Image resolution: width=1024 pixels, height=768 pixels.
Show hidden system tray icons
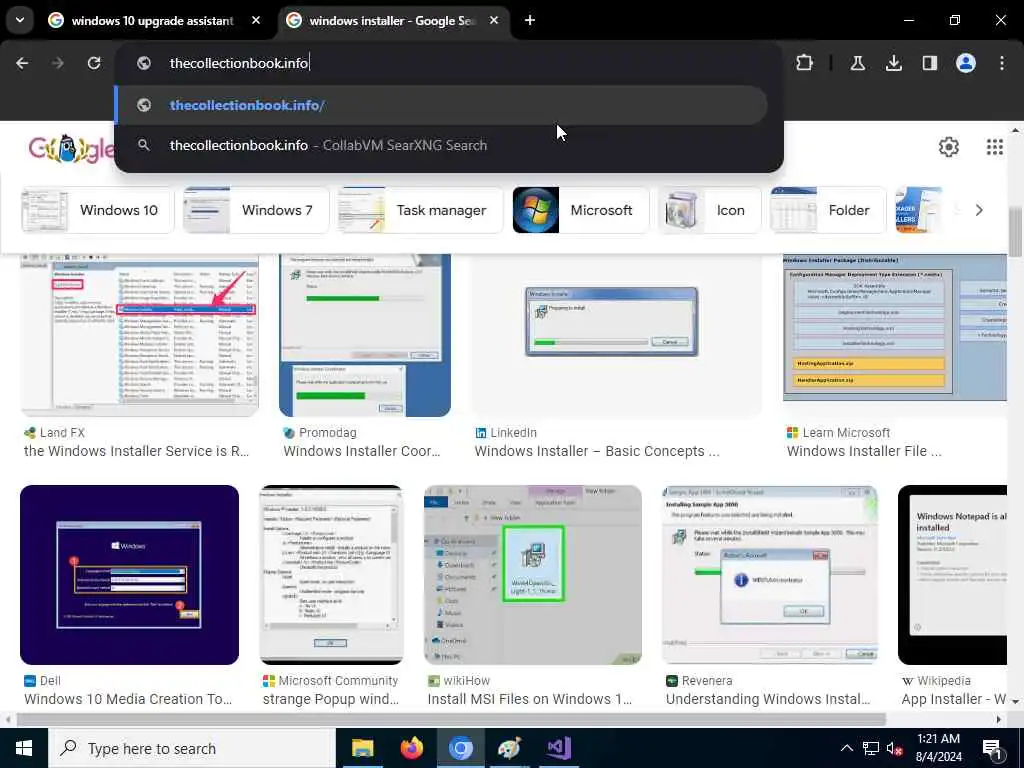click(x=846, y=748)
